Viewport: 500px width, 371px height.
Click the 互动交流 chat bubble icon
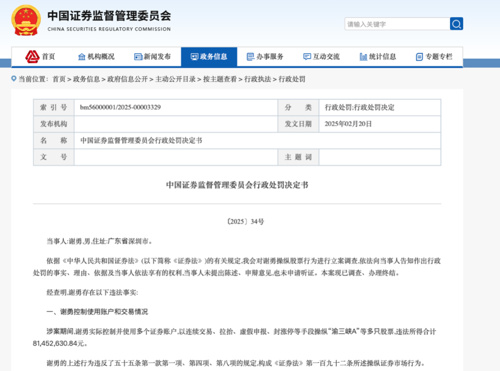click(307, 57)
